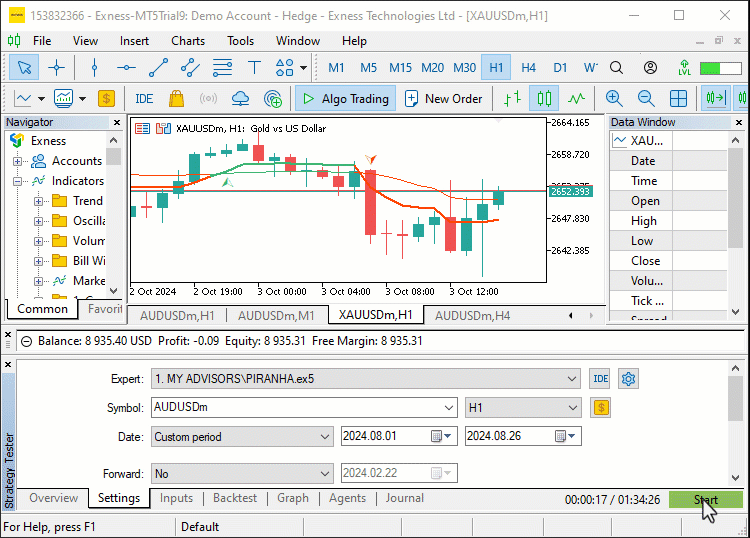Viewport: 750px width, 538px height.
Task: Open the MetaEditor IDE from toolbar
Action: 144,99
